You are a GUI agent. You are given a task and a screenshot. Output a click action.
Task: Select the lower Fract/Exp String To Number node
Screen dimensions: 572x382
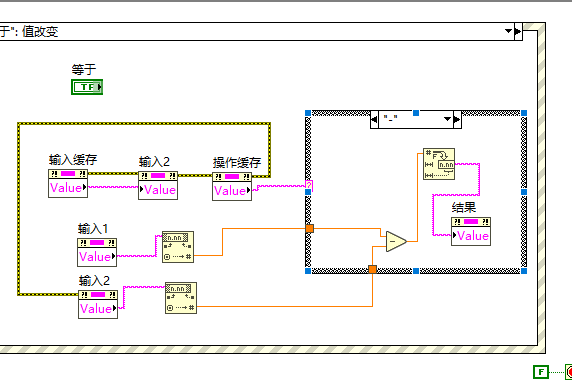click(x=181, y=298)
